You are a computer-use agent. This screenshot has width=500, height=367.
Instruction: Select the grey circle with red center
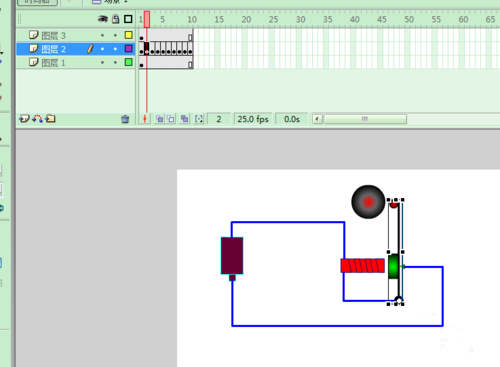click(368, 202)
